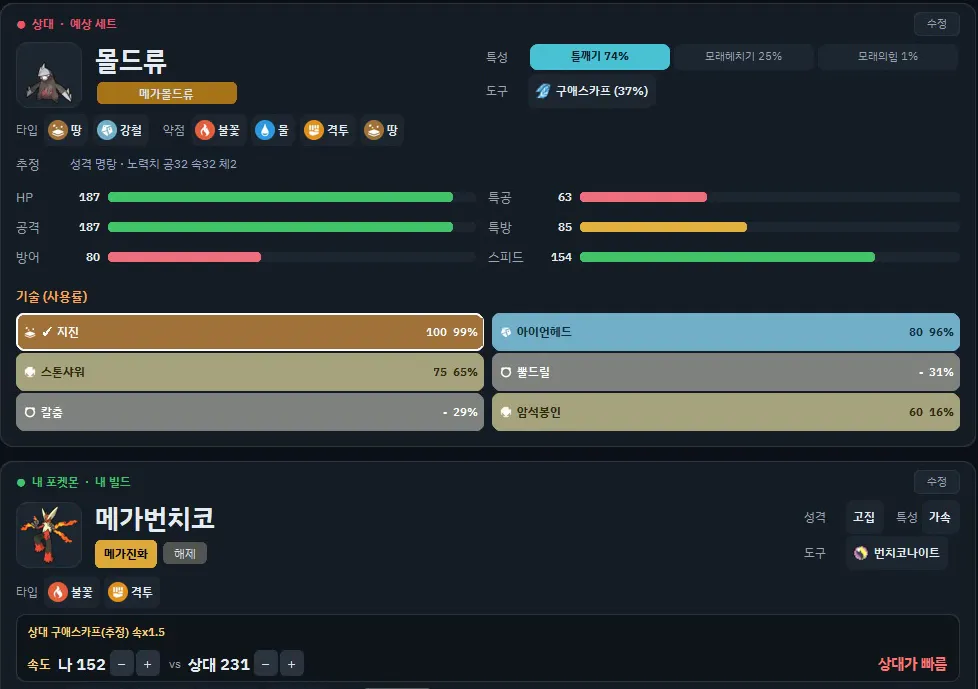
Task: Click the 구애스카프 scarf icon
Action: [543, 91]
